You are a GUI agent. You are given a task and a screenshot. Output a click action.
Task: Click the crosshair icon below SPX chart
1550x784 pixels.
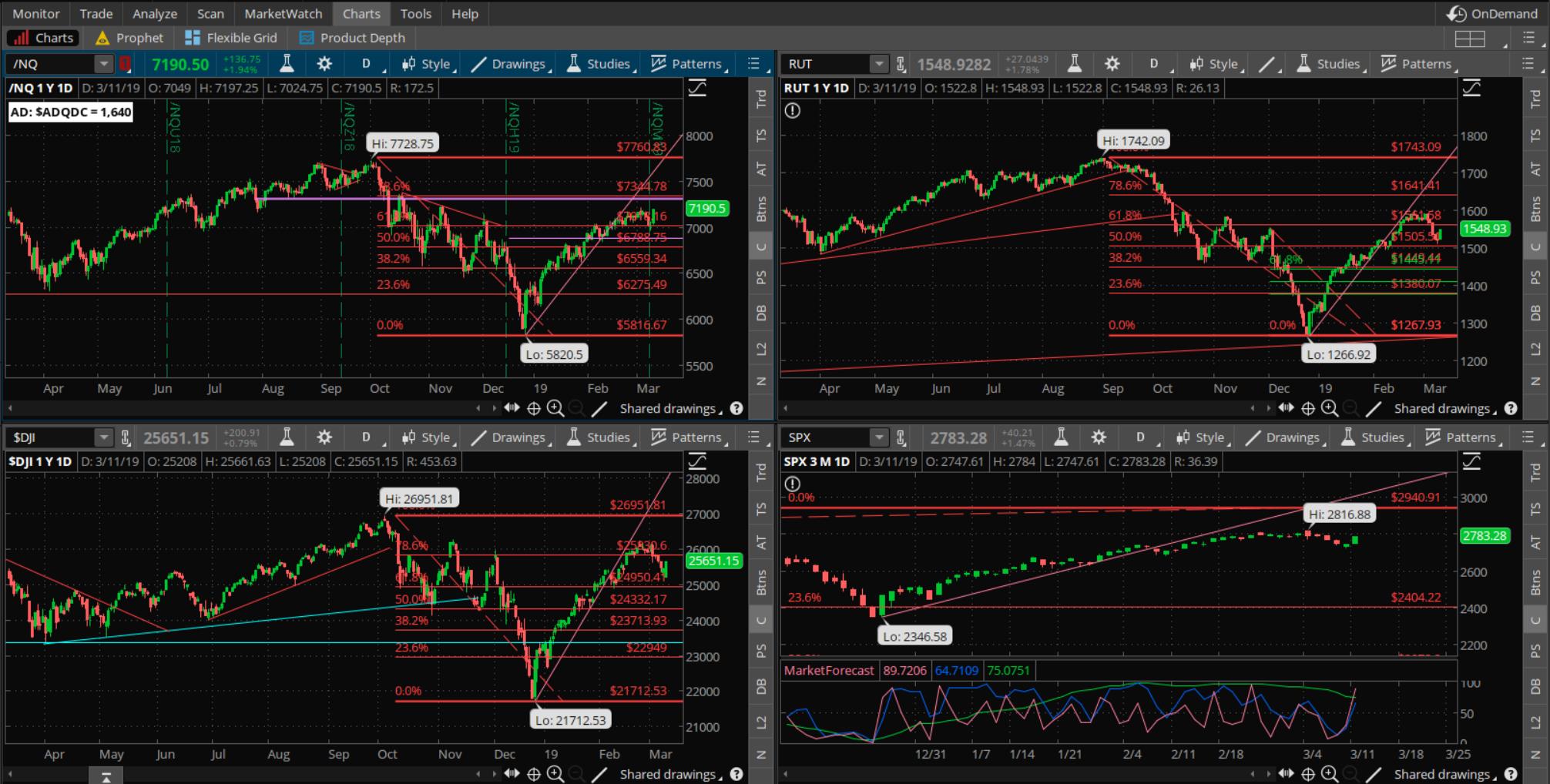pos(1307,774)
